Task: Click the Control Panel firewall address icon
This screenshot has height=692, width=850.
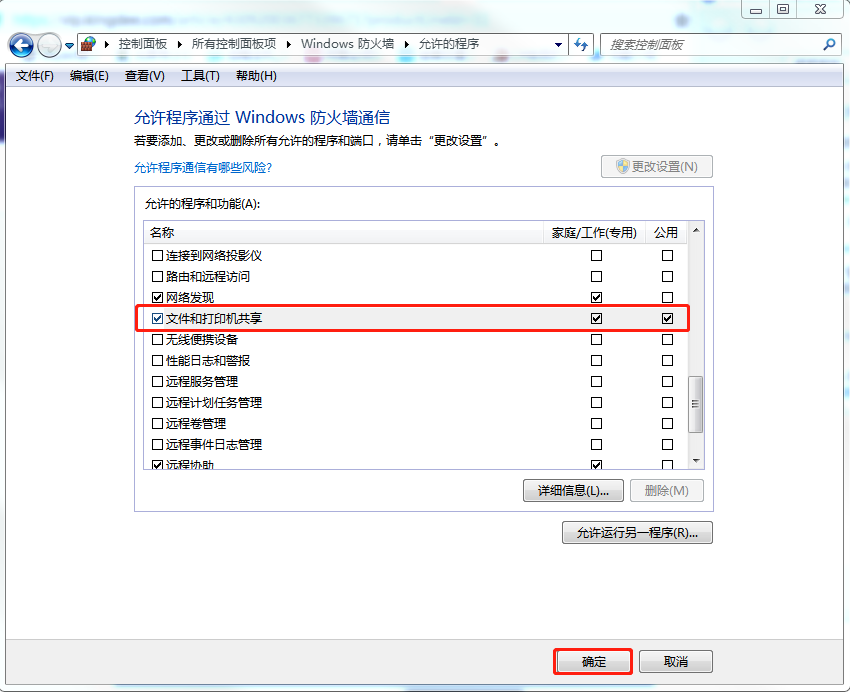Action: click(x=88, y=44)
